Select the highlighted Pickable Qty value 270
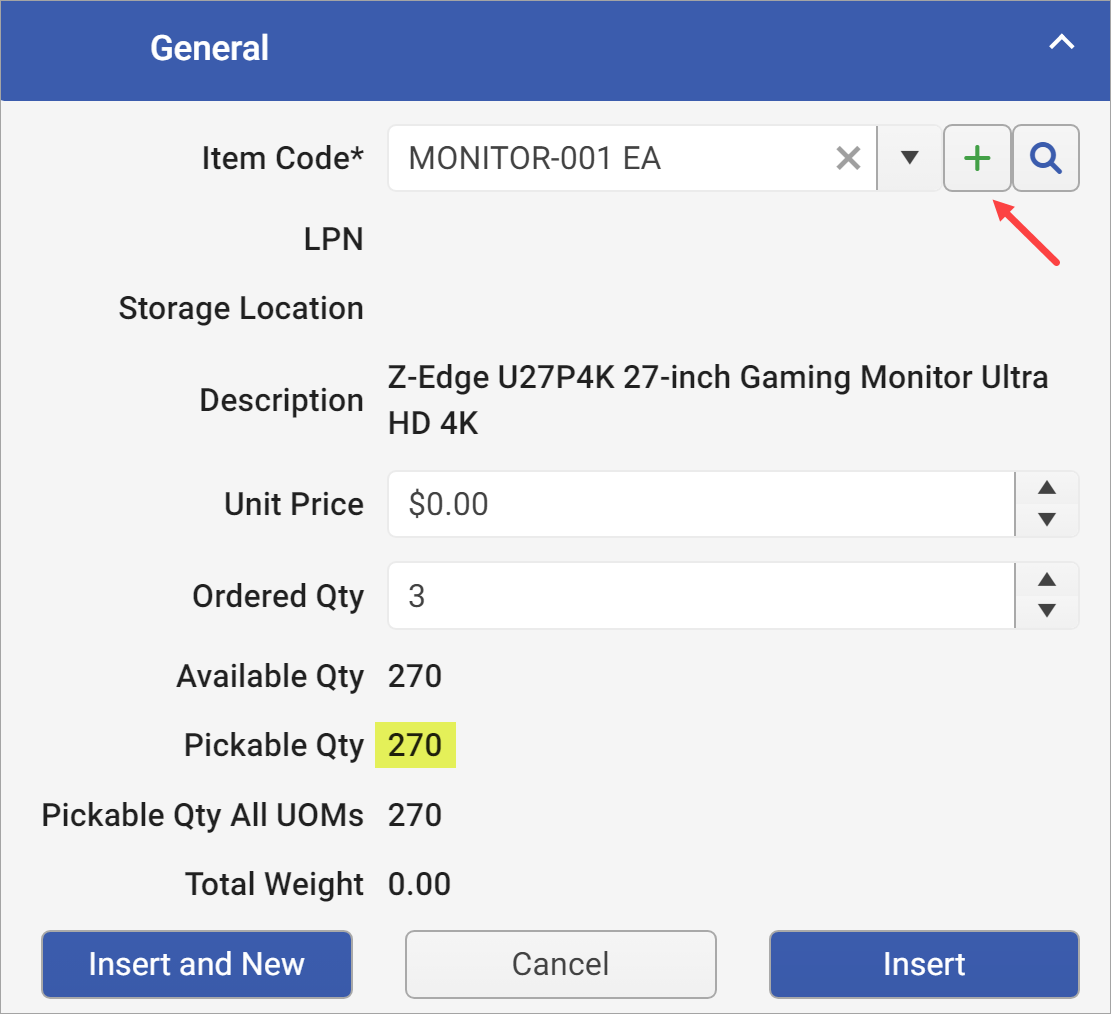The height and width of the screenshot is (1014, 1111). [414, 744]
